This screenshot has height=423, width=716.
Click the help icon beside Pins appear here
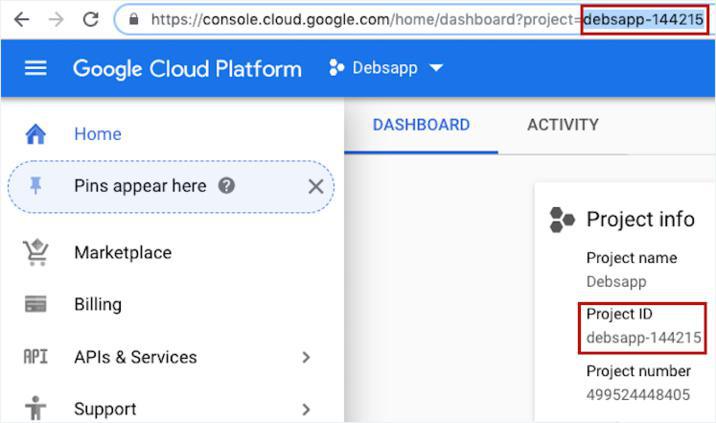[227, 186]
